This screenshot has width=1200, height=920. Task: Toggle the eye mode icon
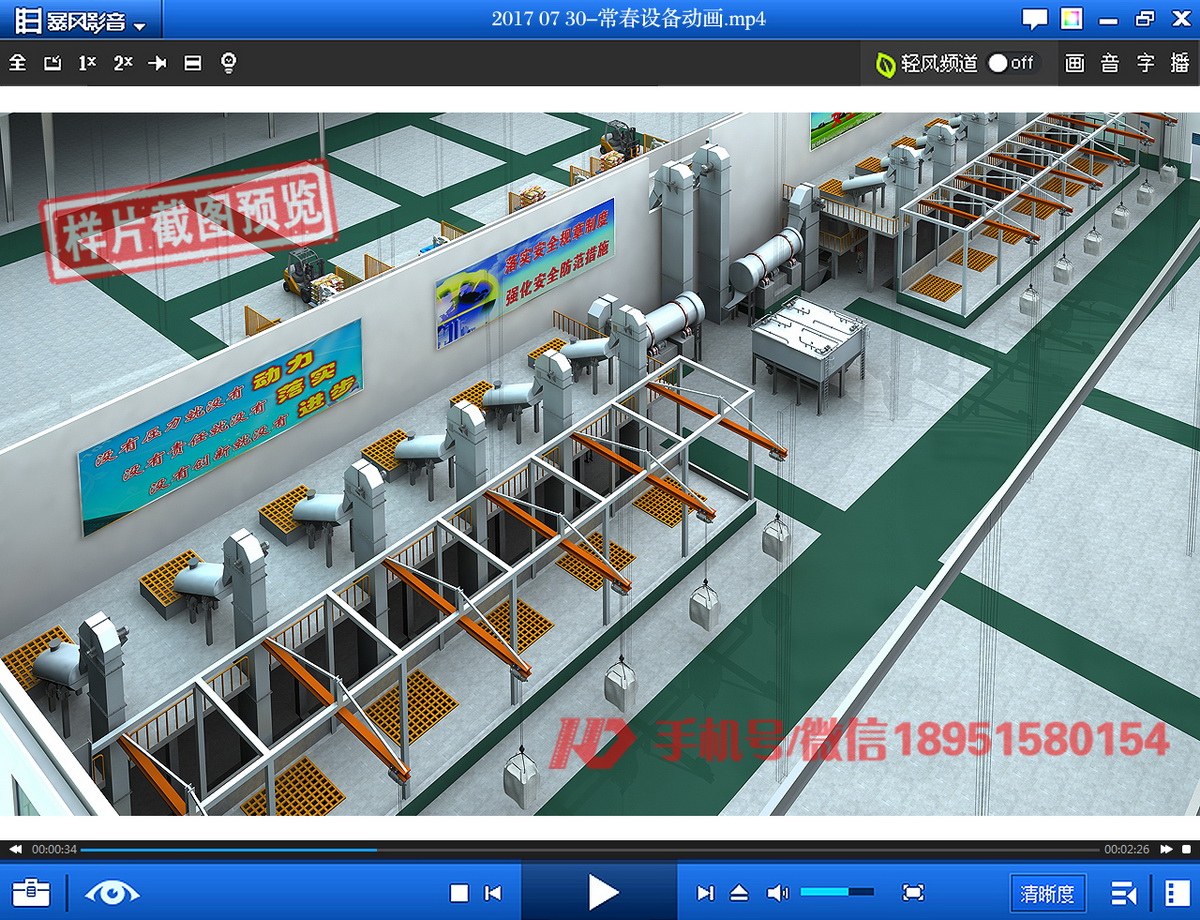(x=111, y=892)
